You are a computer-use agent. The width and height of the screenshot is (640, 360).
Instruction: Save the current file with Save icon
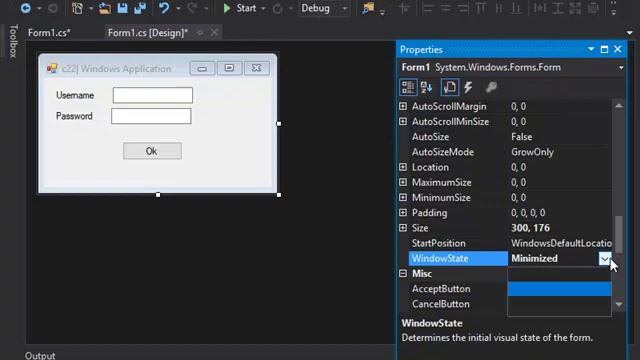coord(122,8)
